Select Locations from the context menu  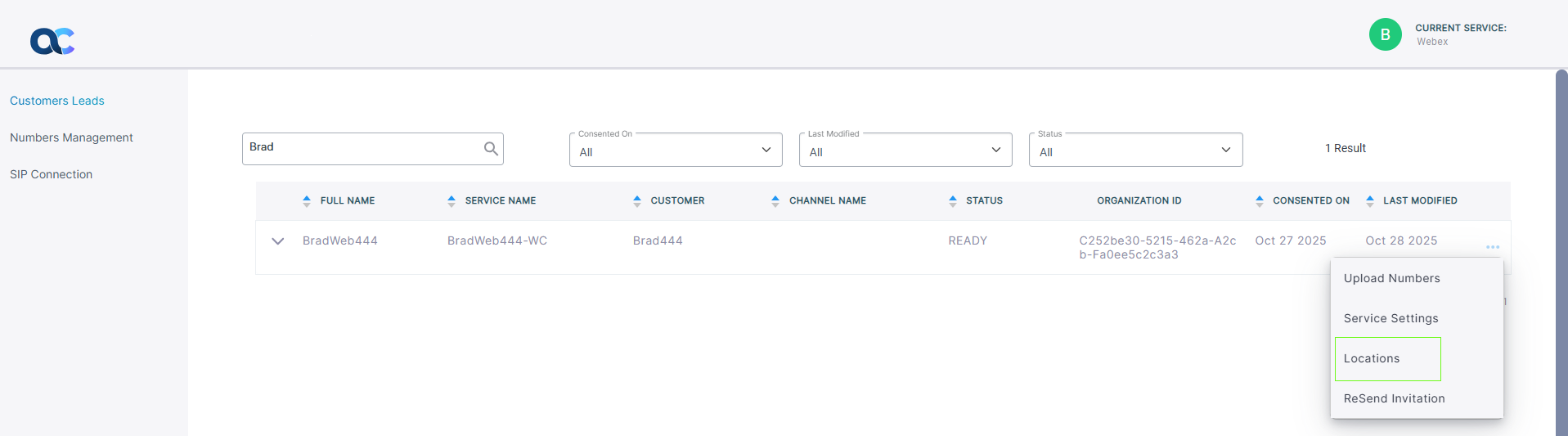coord(1372,358)
